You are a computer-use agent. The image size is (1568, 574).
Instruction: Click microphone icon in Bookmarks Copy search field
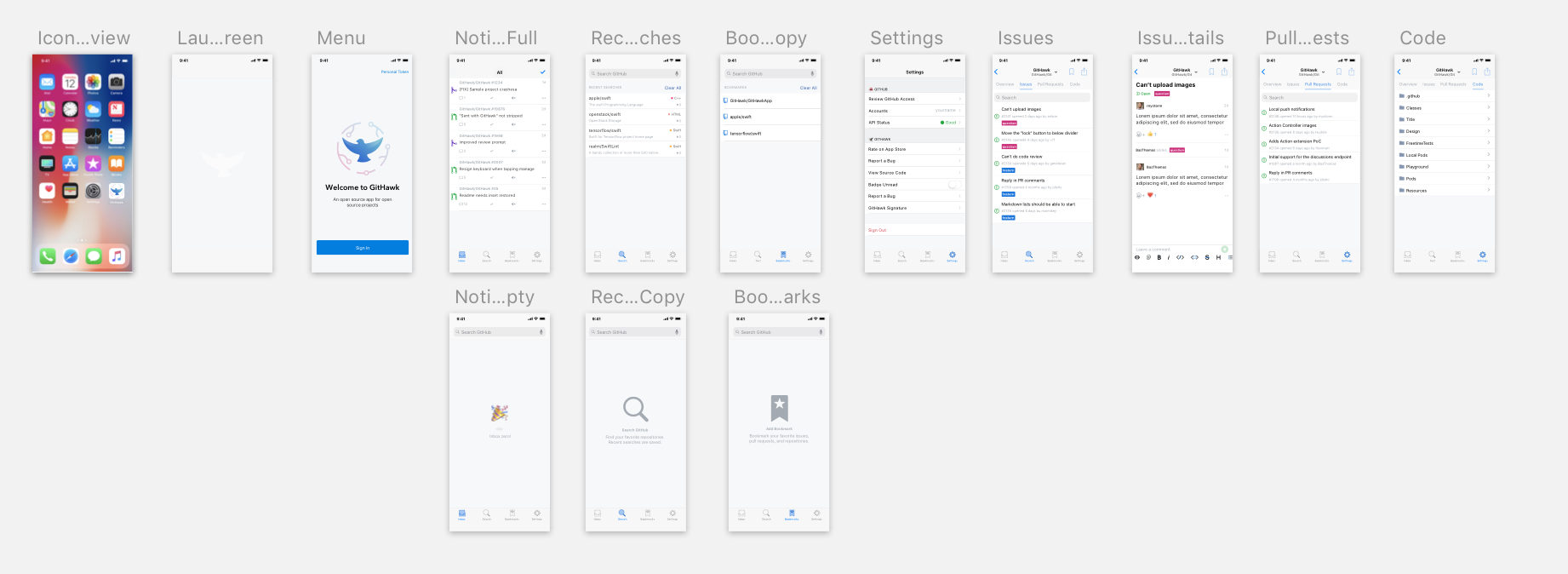[812, 74]
